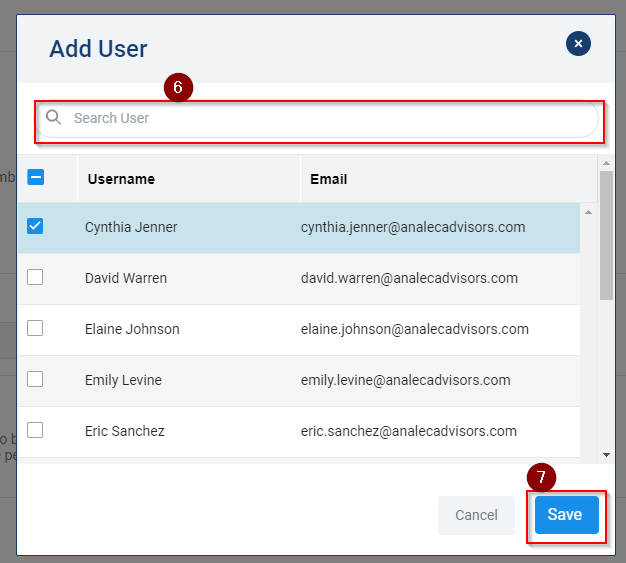Cancel adding the user
Image resolution: width=626 pixels, height=563 pixels.
pos(476,515)
